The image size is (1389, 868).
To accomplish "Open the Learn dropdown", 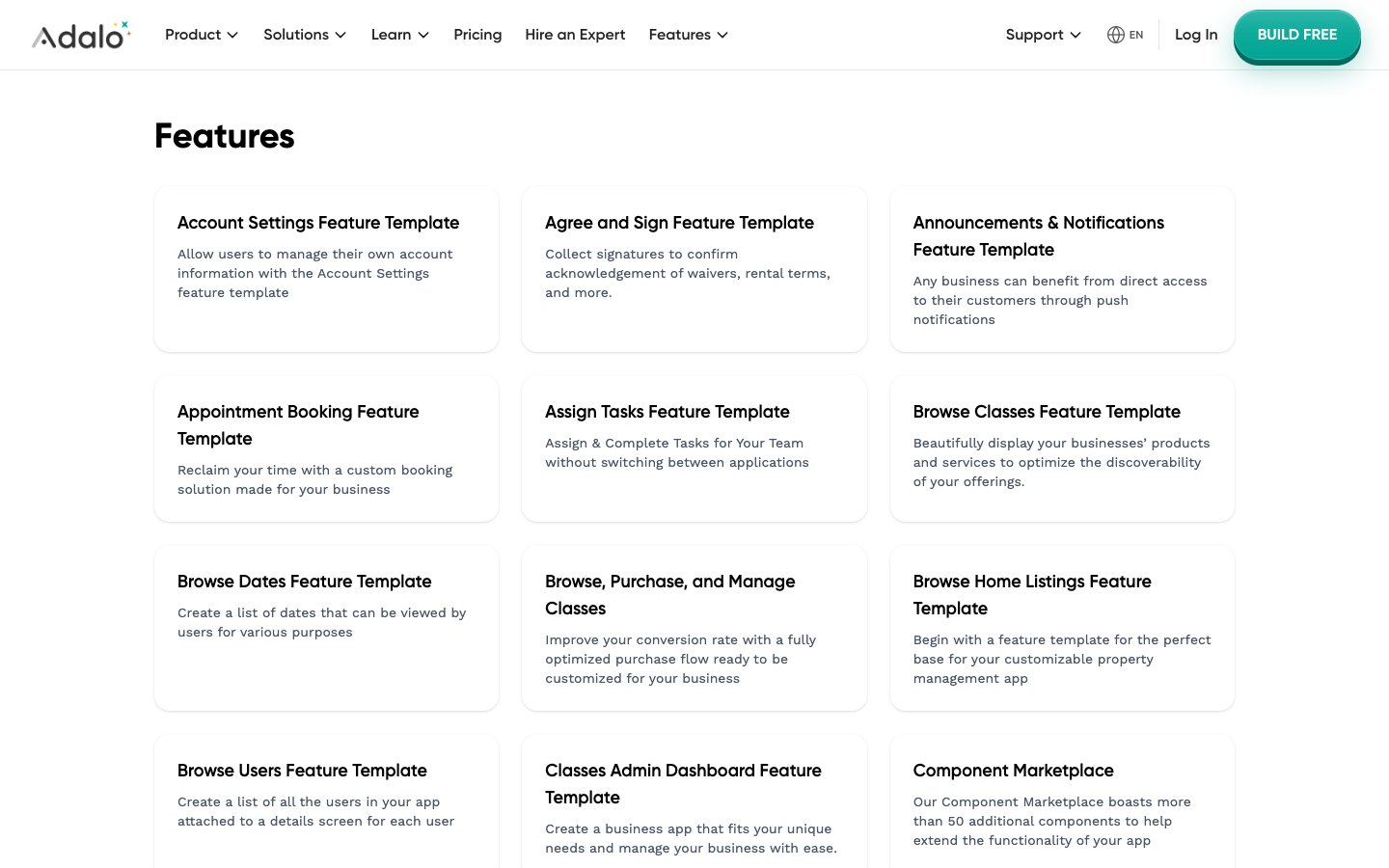I will click(398, 35).
